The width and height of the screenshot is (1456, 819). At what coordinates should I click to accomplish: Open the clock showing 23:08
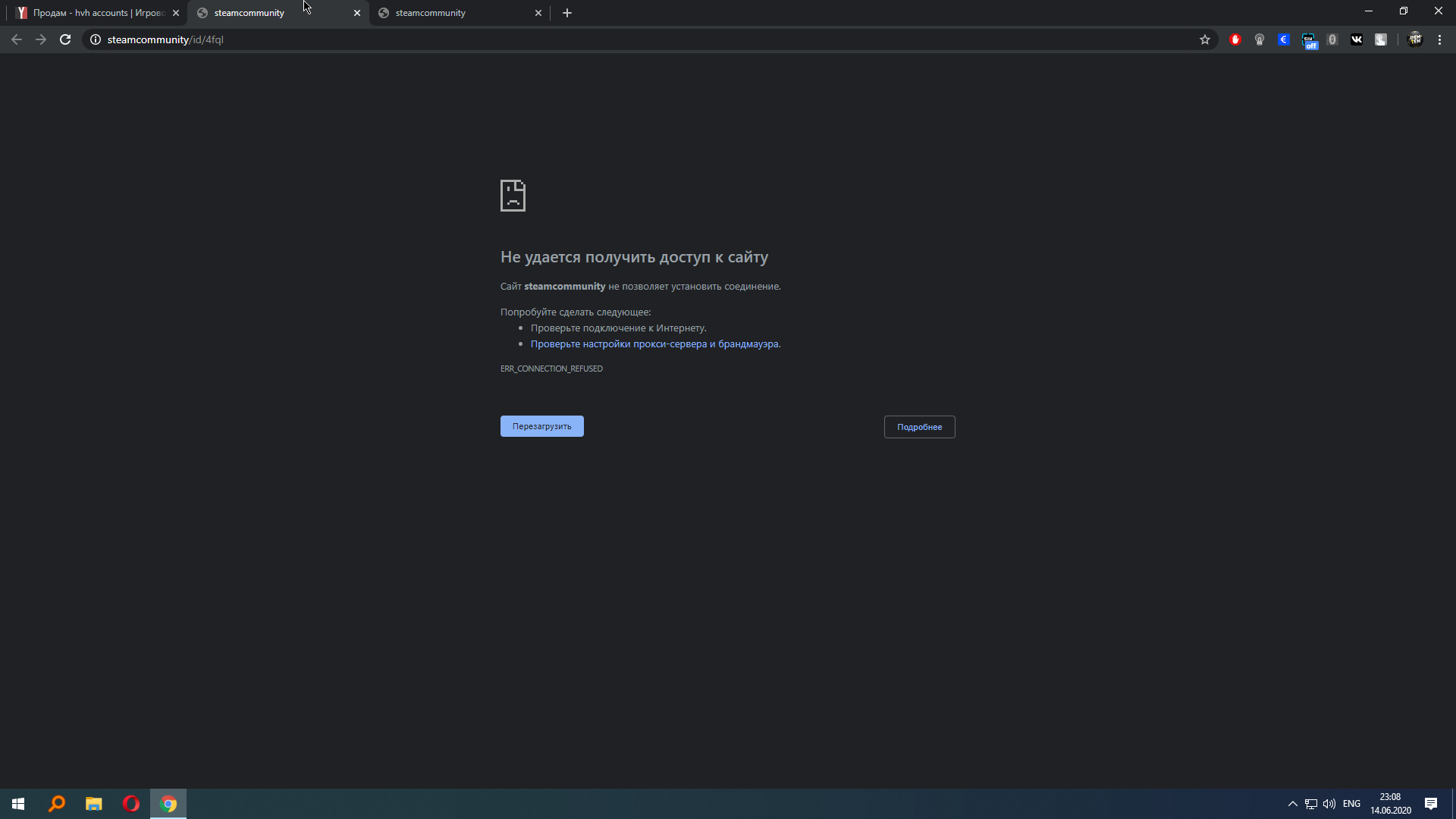[1390, 804]
